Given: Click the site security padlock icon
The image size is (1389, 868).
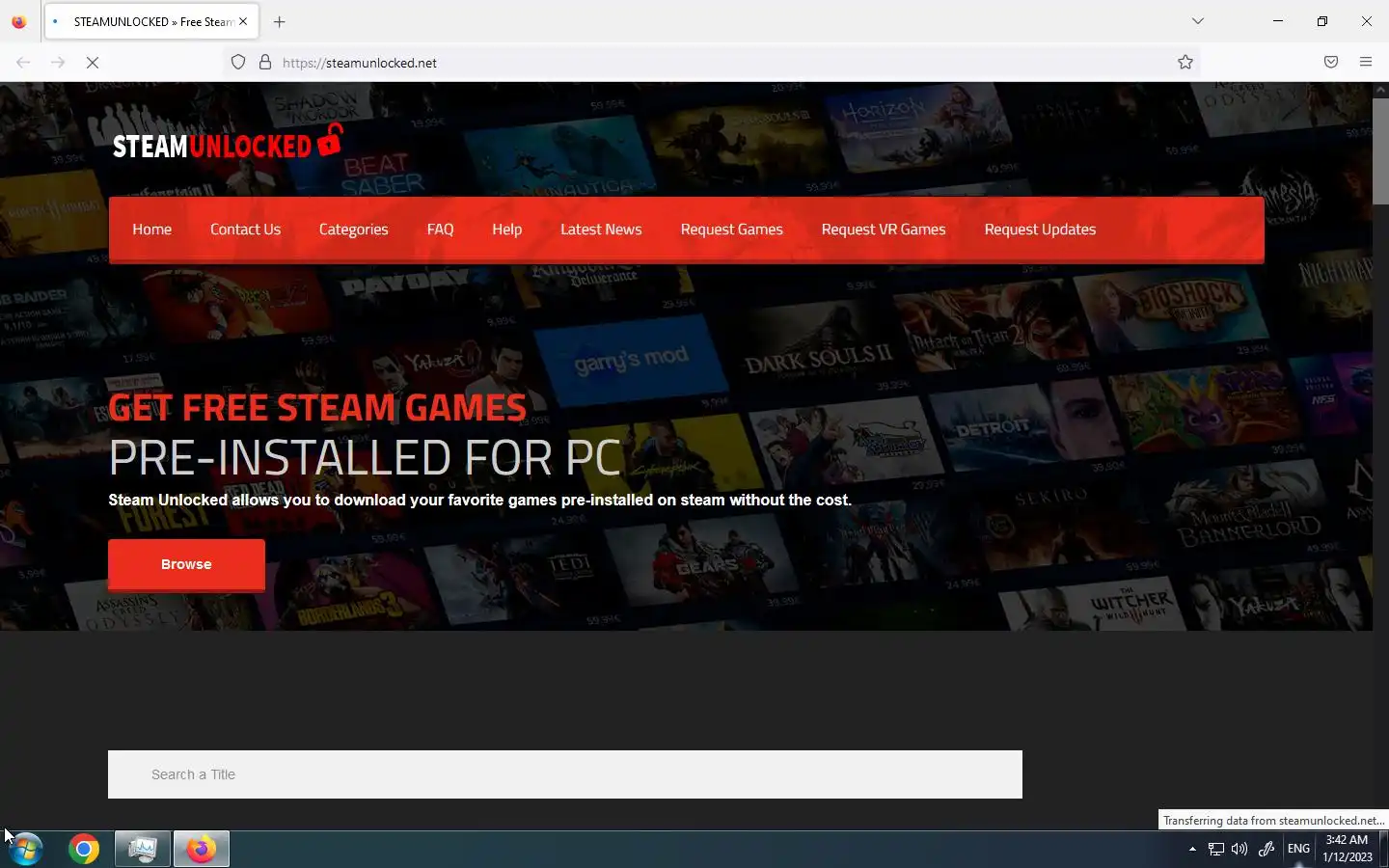Looking at the screenshot, I should pos(265,63).
